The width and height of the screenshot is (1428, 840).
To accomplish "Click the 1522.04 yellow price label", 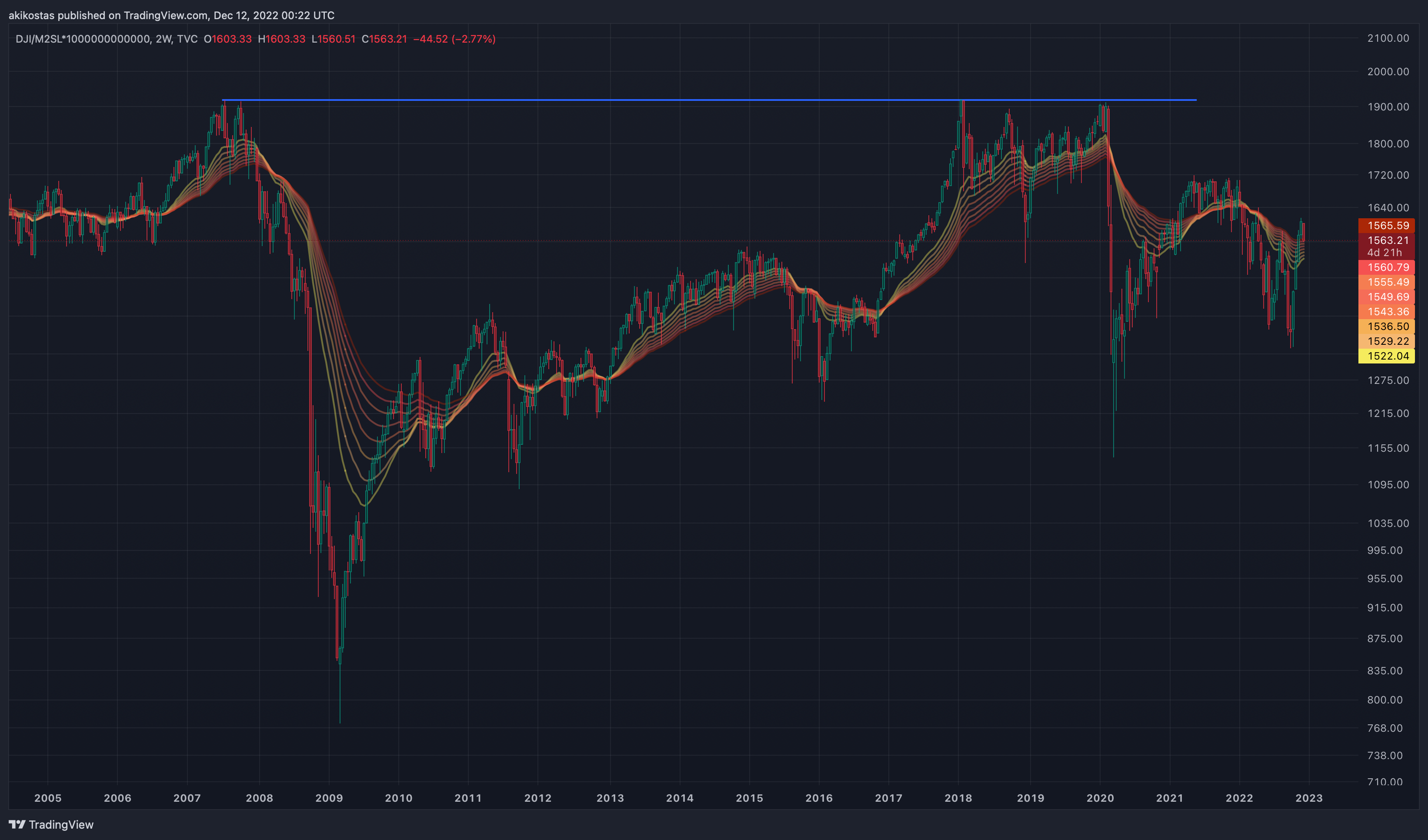I will 1387,356.
